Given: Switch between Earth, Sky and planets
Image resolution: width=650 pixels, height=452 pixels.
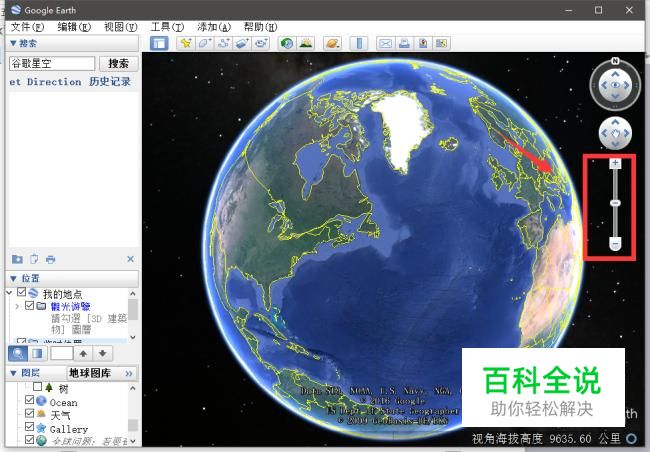Looking at the screenshot, I should tap(332, 43).
